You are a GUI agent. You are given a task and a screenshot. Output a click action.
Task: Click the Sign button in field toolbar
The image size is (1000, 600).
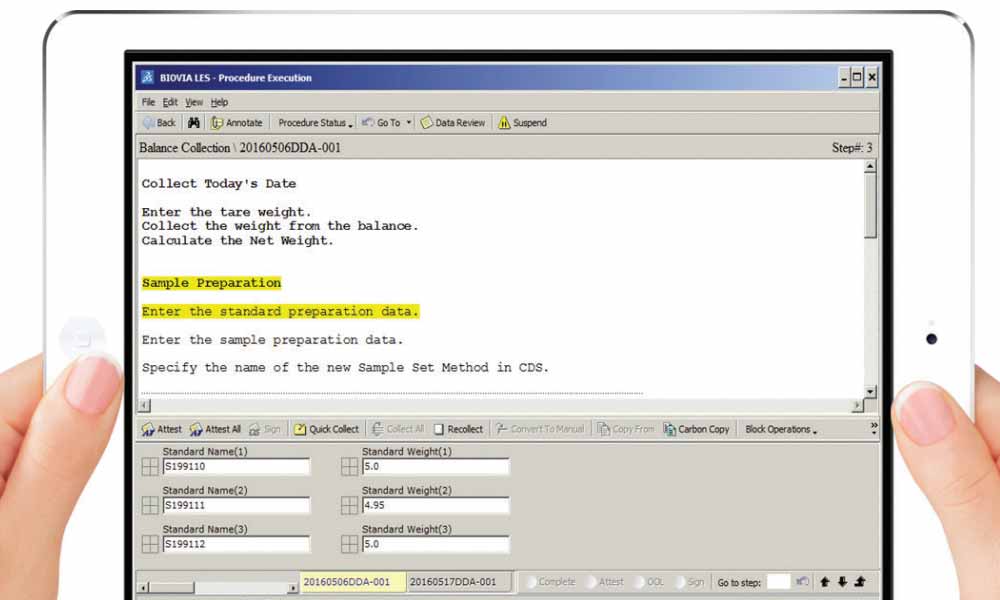click(265, 429)
